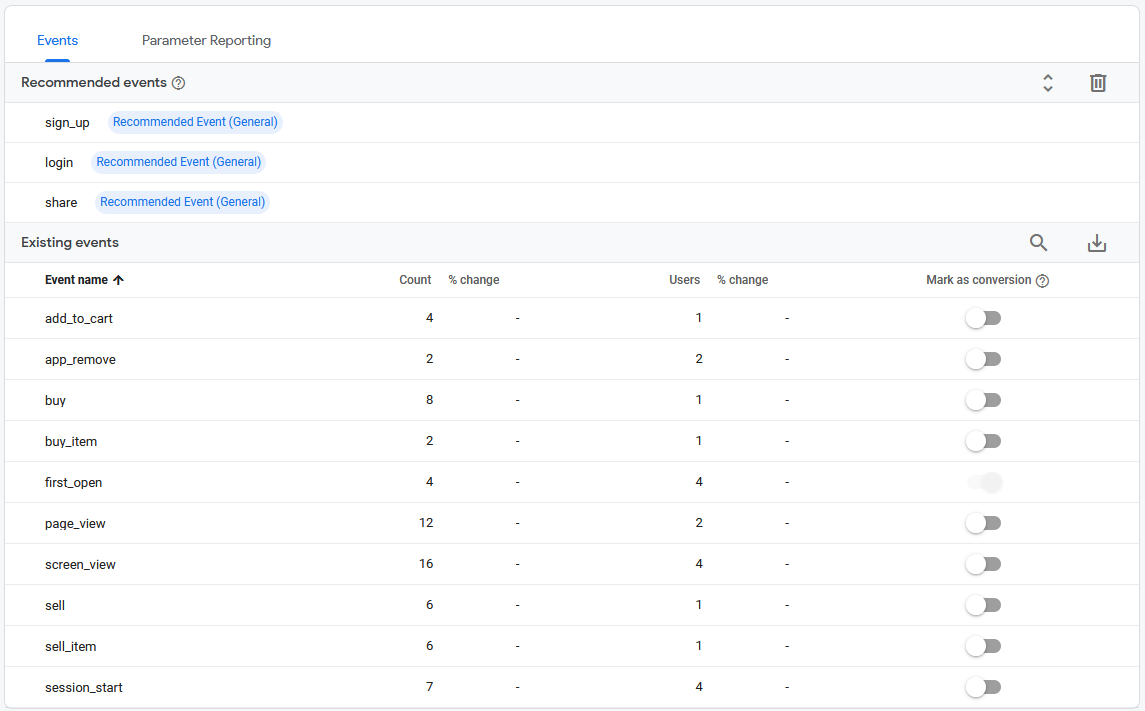
Task: Toggle session_start conversion switch
Action: [983, 687]
